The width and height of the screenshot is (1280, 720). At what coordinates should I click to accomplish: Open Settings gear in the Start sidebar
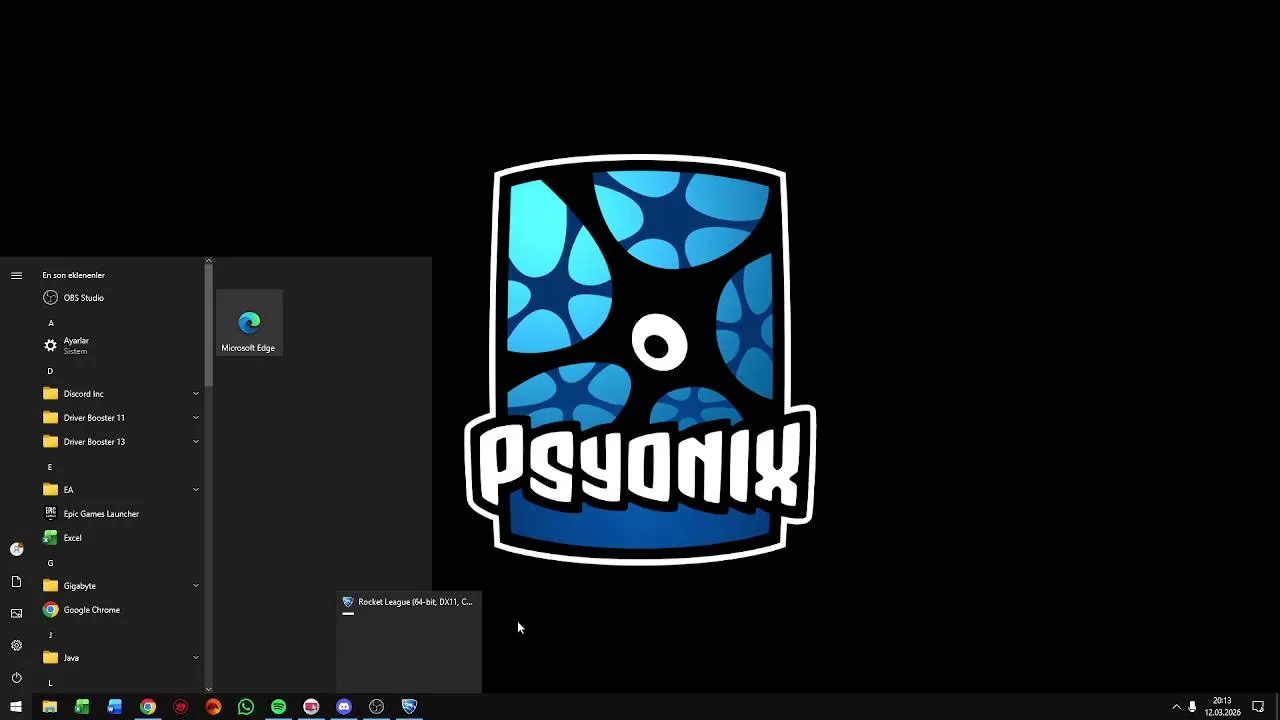(16, 646)
